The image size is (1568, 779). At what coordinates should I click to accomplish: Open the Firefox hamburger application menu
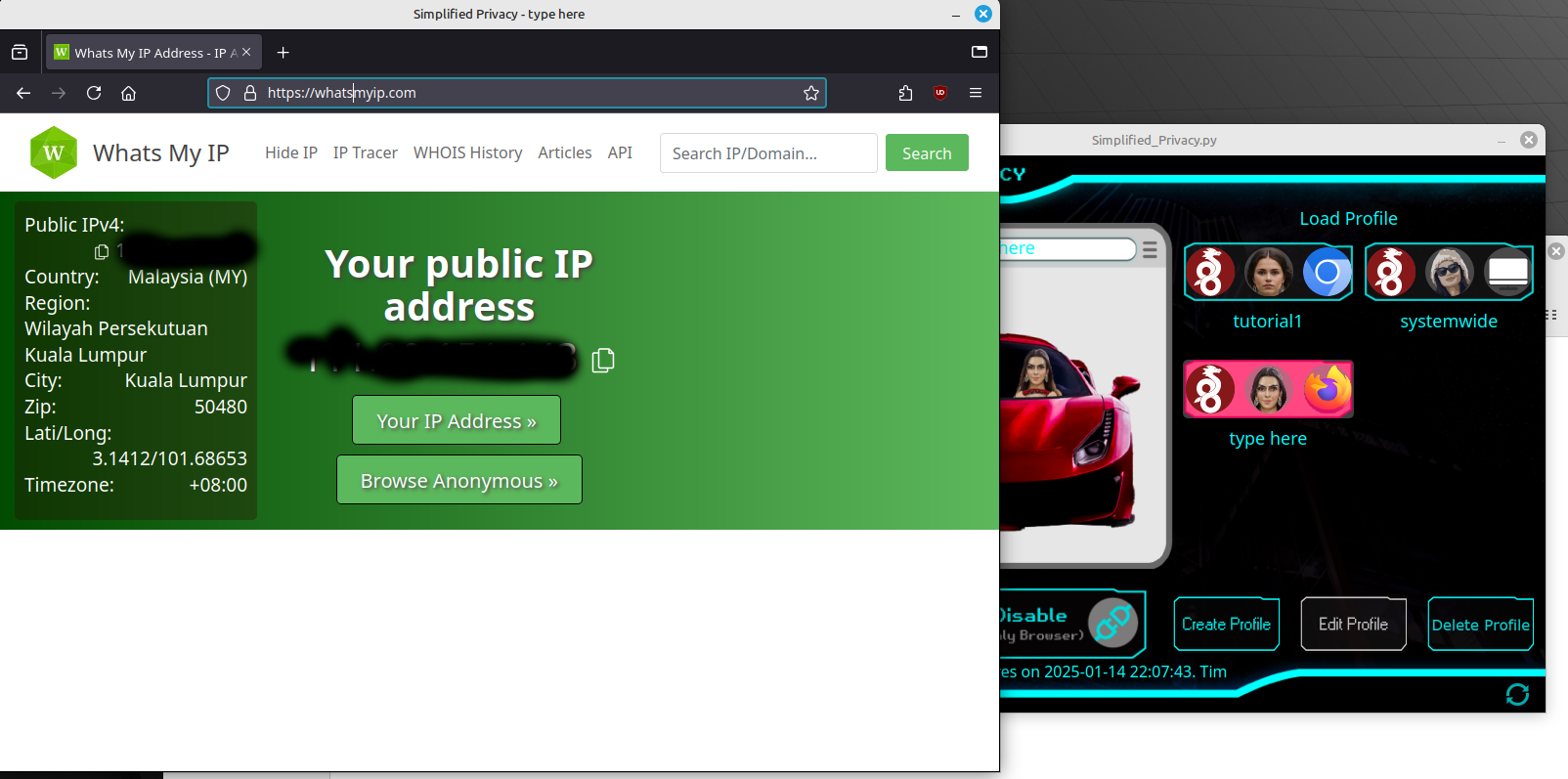click(x=975, y=93)
